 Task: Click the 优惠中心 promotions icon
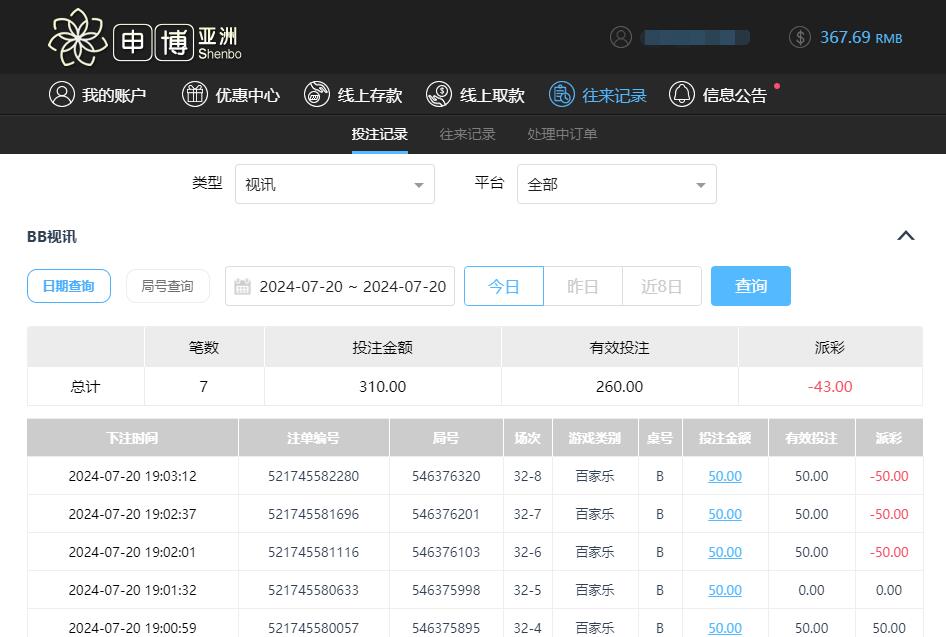tap(194, 94)
